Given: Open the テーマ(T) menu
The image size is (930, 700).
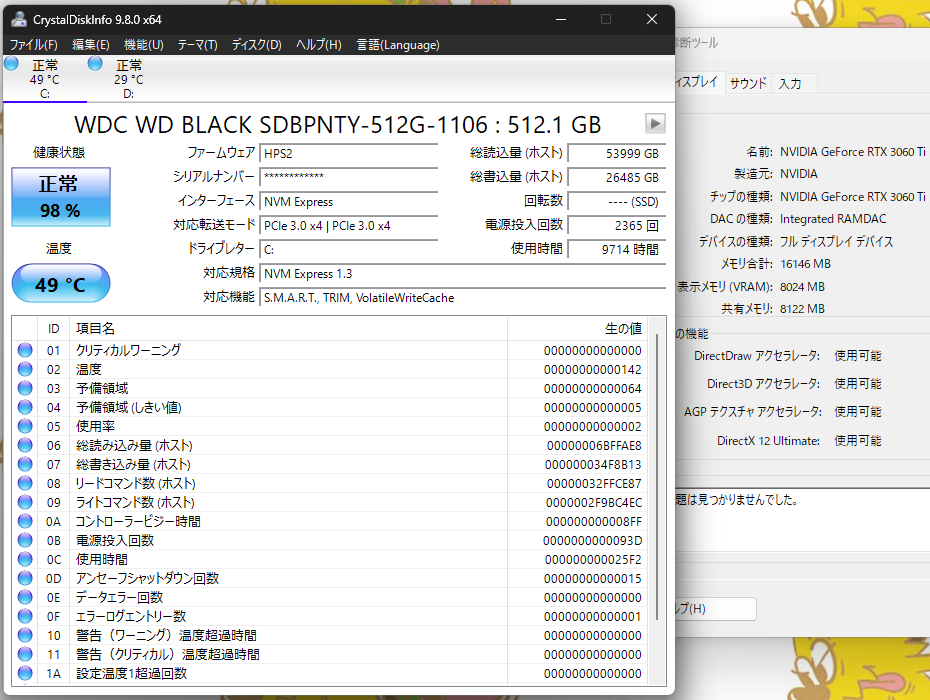Looking at the screenshot, I should [x=198, y=44].
